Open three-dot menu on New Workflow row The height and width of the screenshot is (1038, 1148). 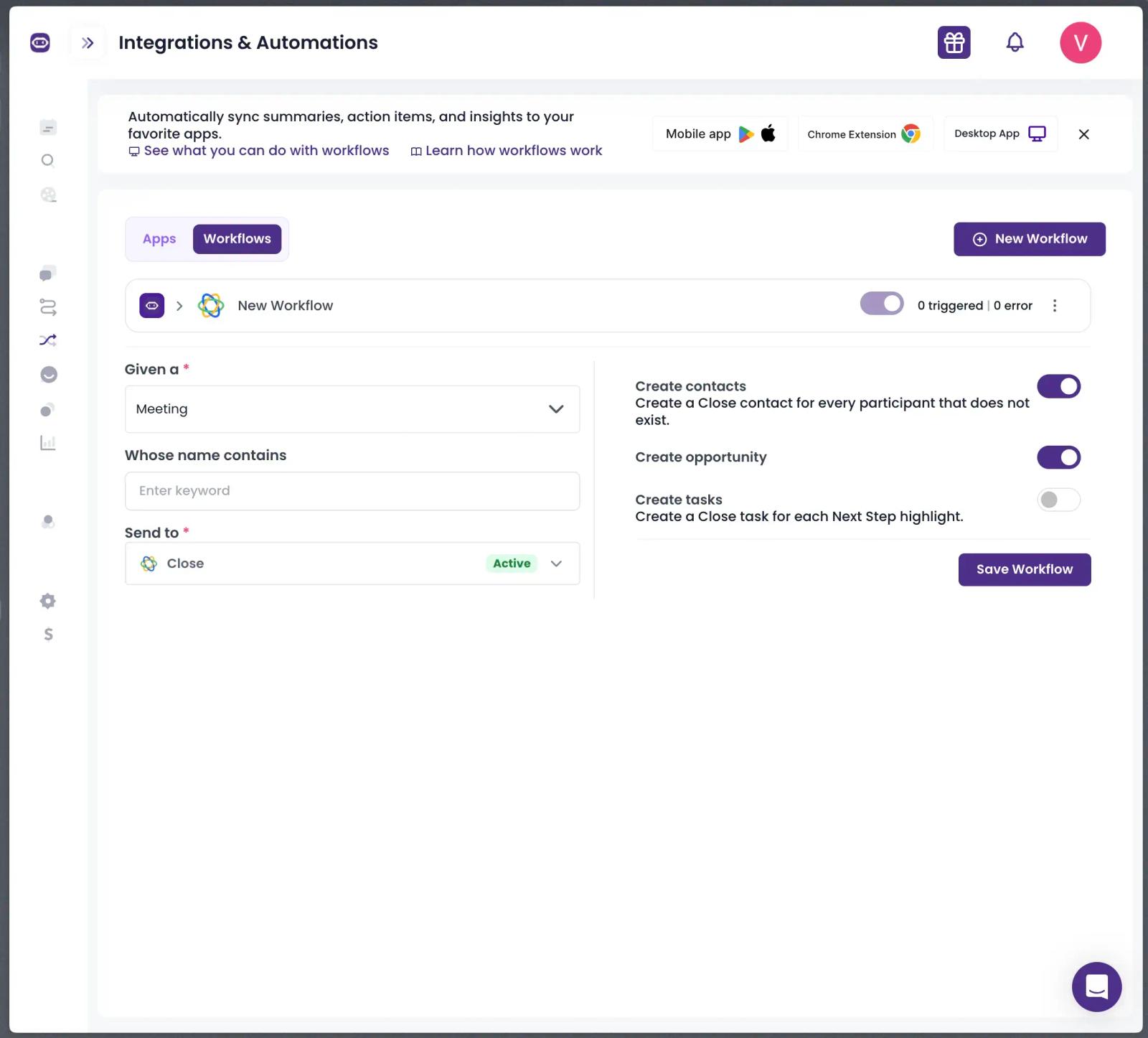click(1054, 306)
